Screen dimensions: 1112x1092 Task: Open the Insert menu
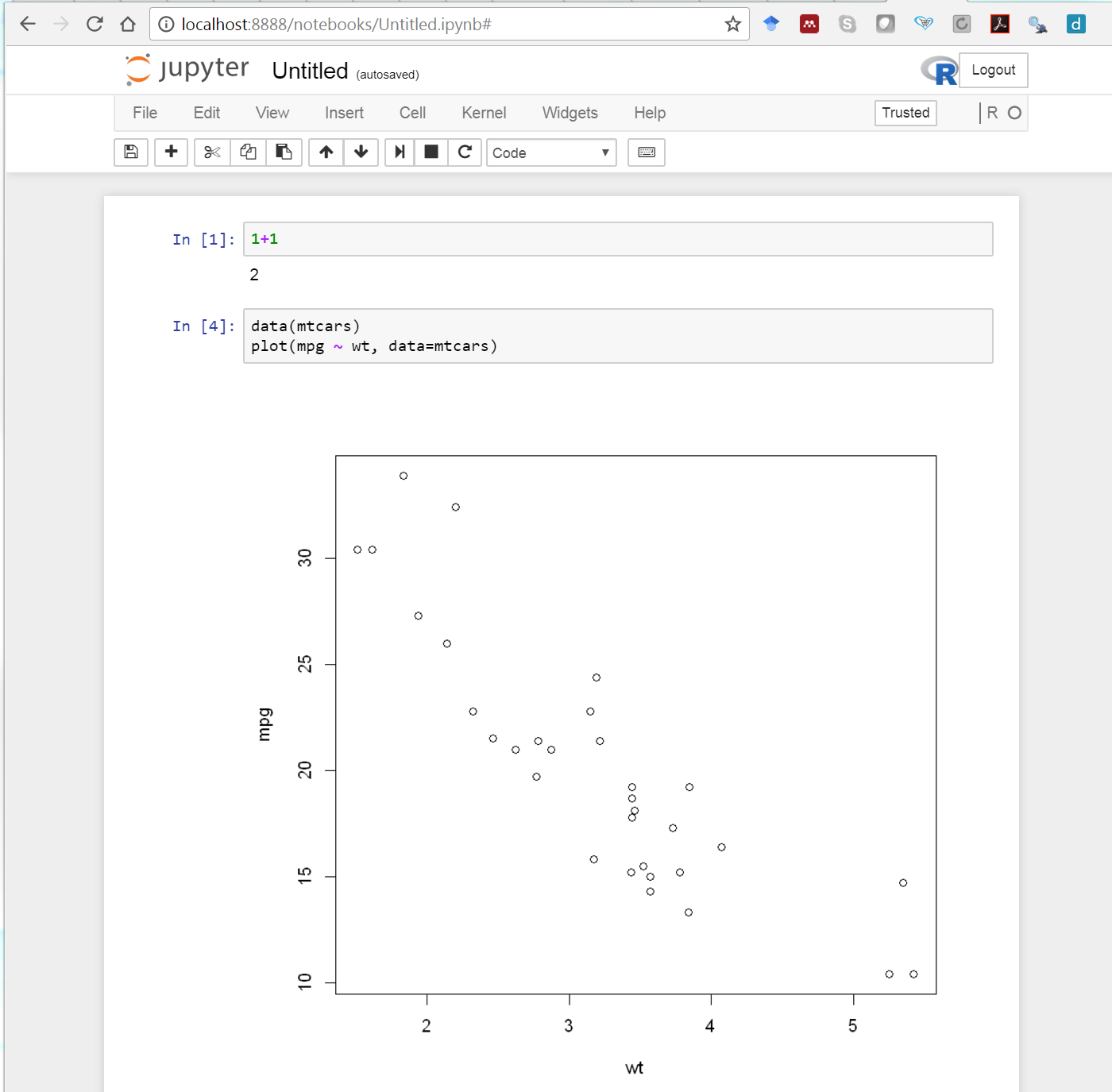(x=344, y=113)
